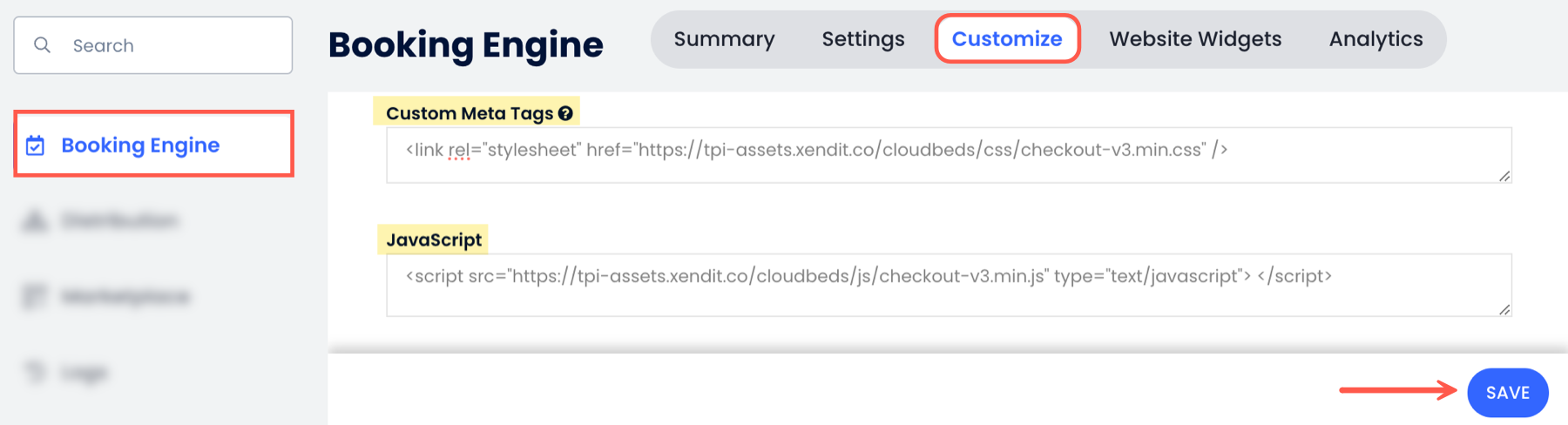The height and width of the screenshot is (425, 1568).
Task: Click the Booking Engine calendar icon
Action: tap(36, 145)
